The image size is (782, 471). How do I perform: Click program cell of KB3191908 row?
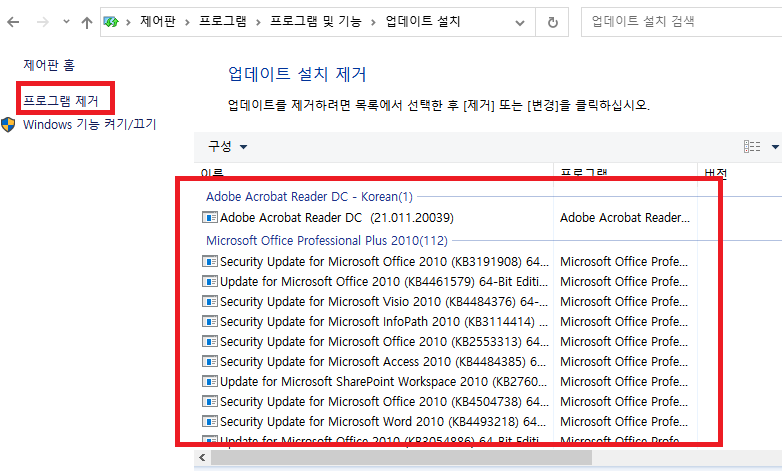624,261
